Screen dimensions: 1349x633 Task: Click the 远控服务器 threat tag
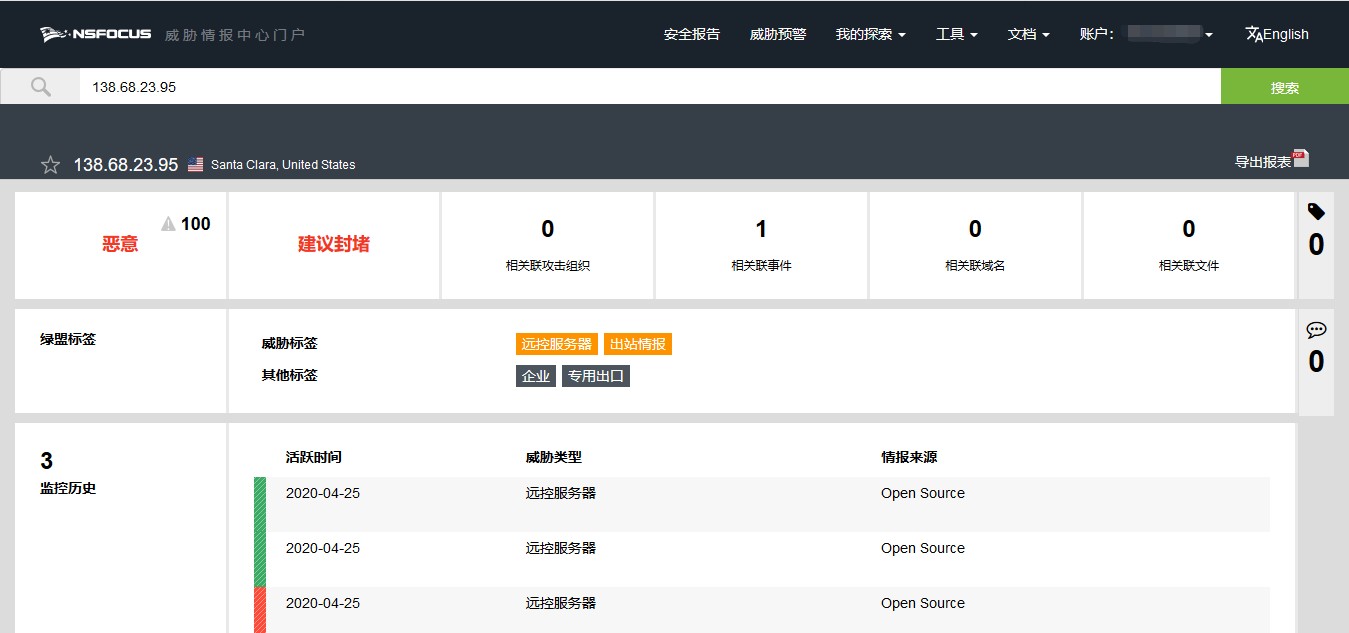click(557, 344)
